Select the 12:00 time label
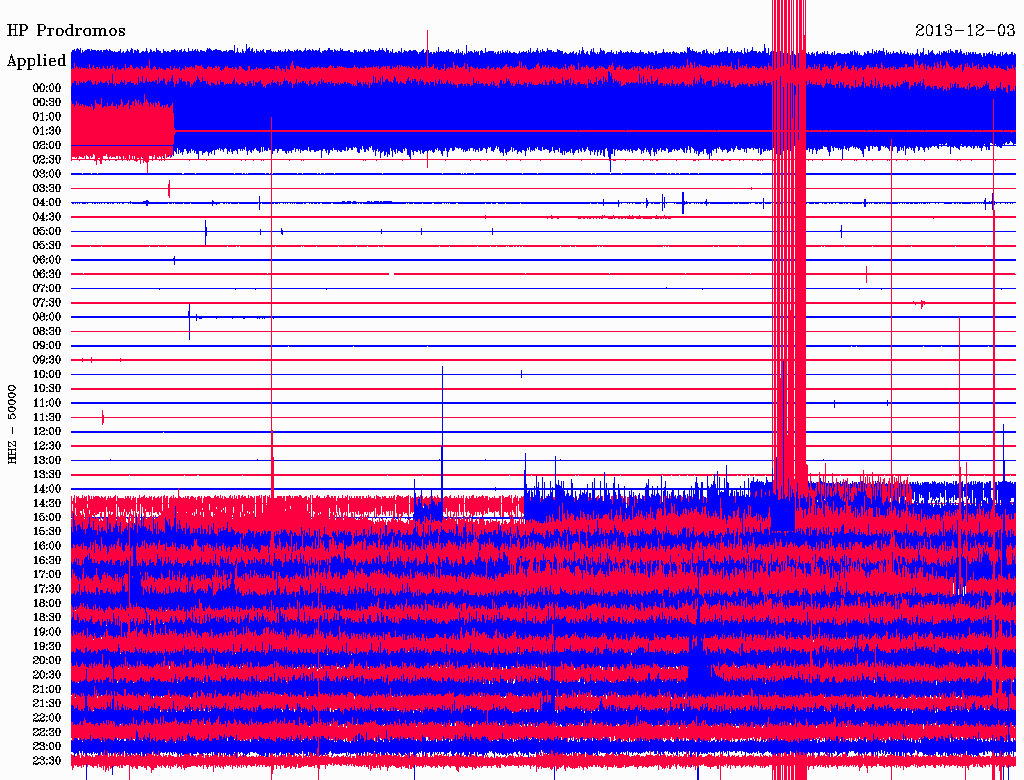The height and width of the screenshot is (780, 1024). (47, 431)
